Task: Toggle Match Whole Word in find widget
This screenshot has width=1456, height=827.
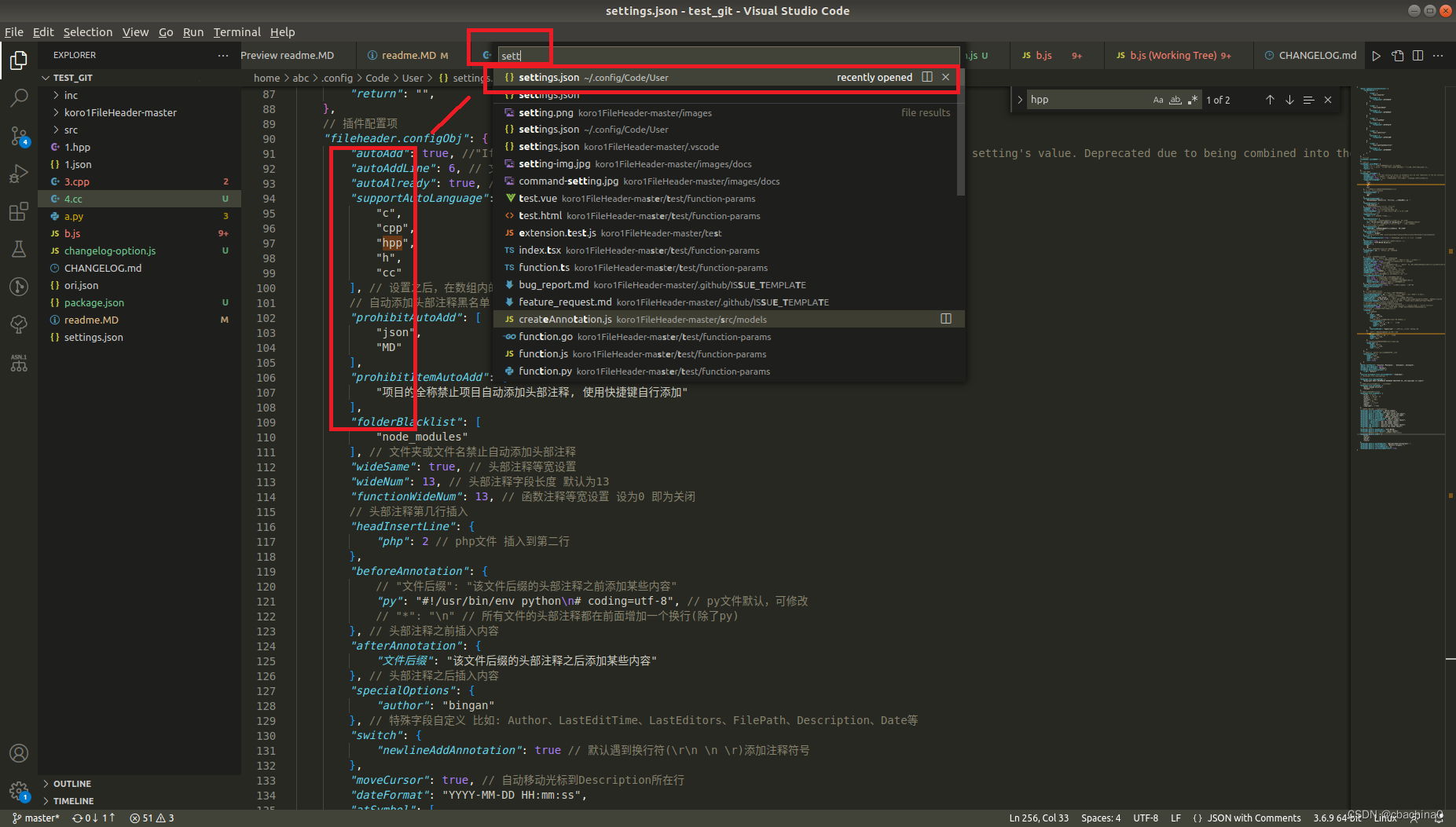Action: click(1175, 100)
